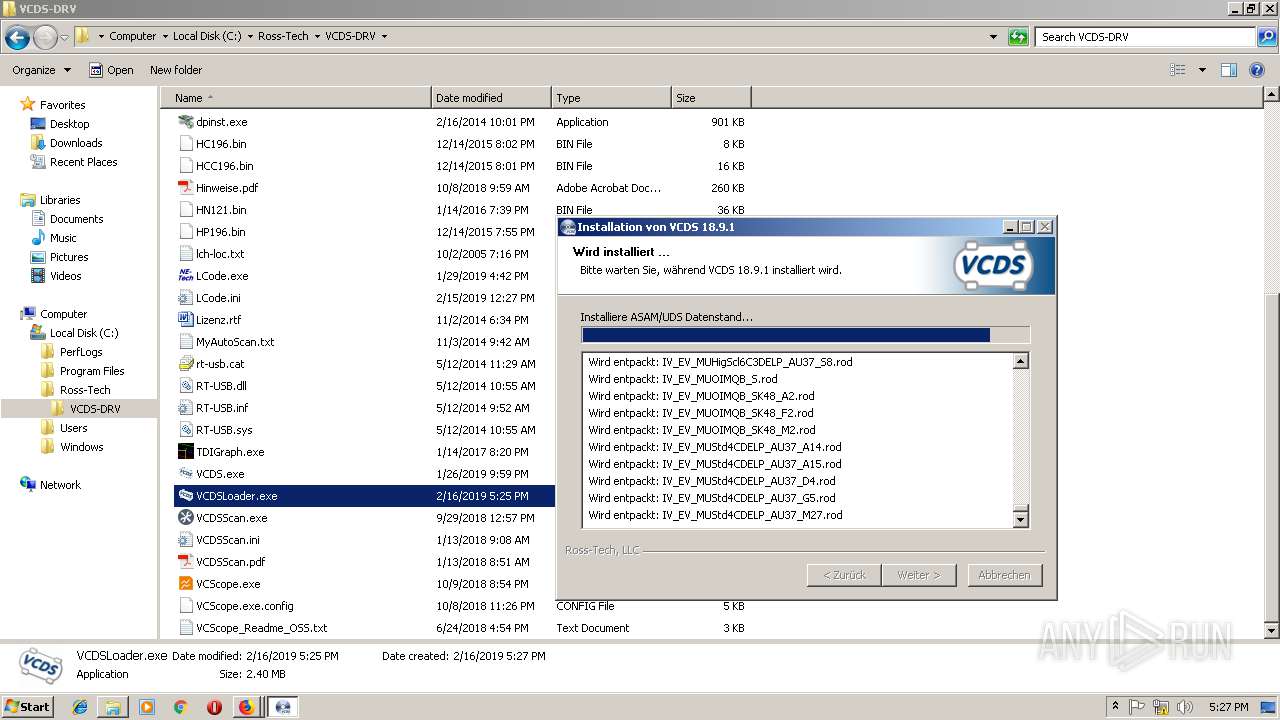Select the LCode.ini settings file icon
This screenshot has height=720, width=1280.
pyautogui.click(x=185, y=298)
